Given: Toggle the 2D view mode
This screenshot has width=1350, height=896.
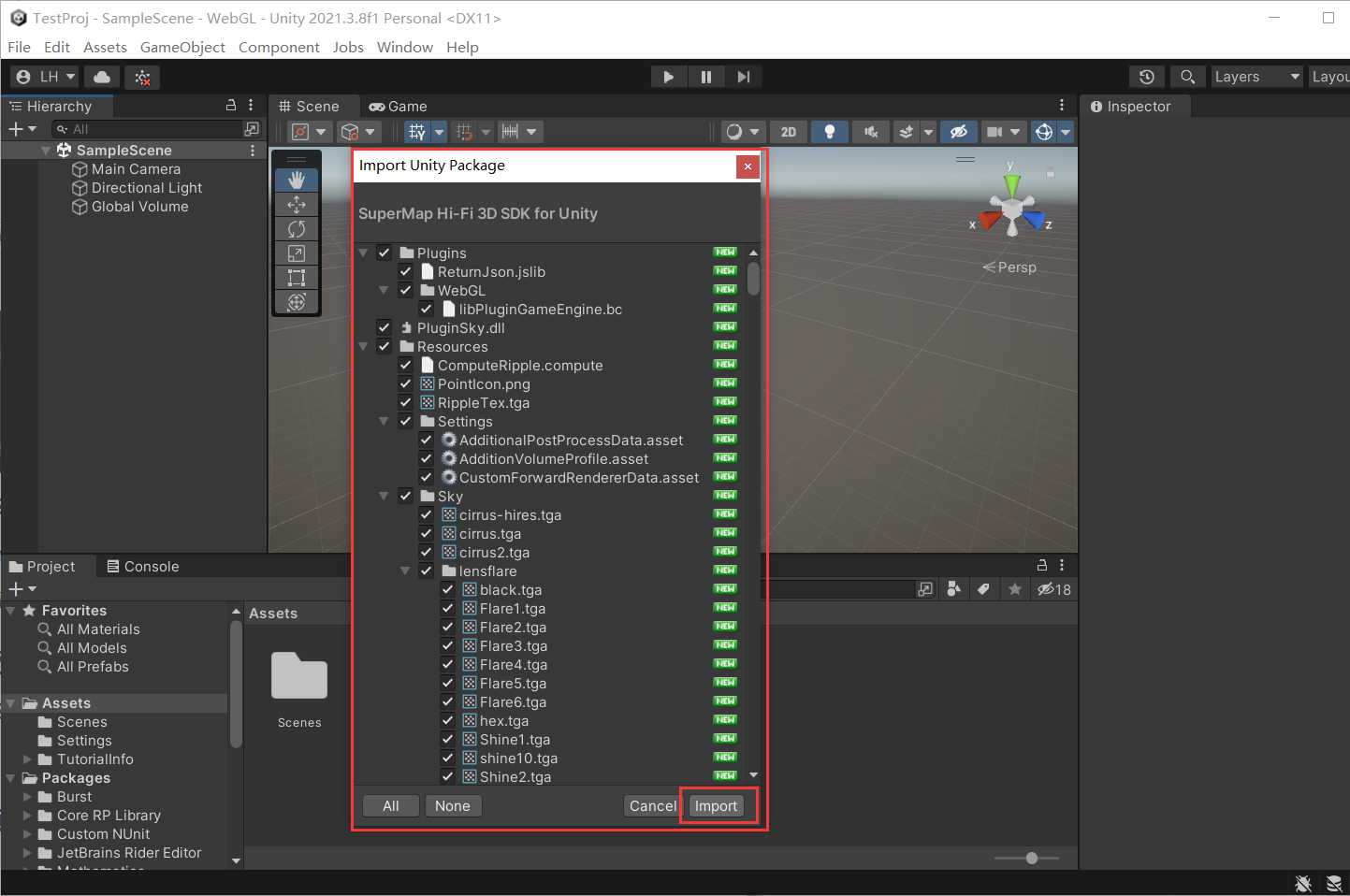Looking at the screenshot, I should point(789,132).
